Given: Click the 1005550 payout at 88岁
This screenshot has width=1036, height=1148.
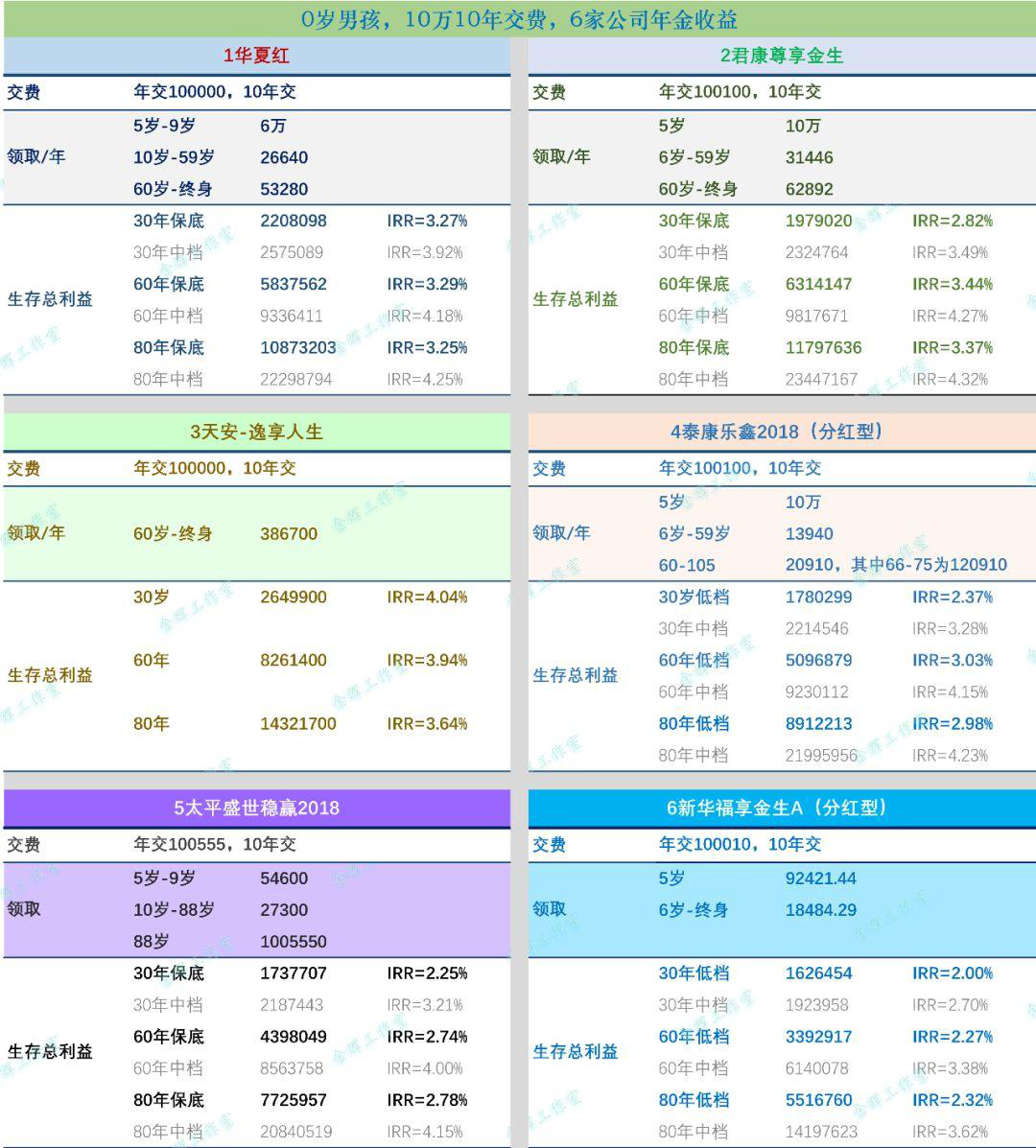Looking at the screenshot, I should 293,942.
